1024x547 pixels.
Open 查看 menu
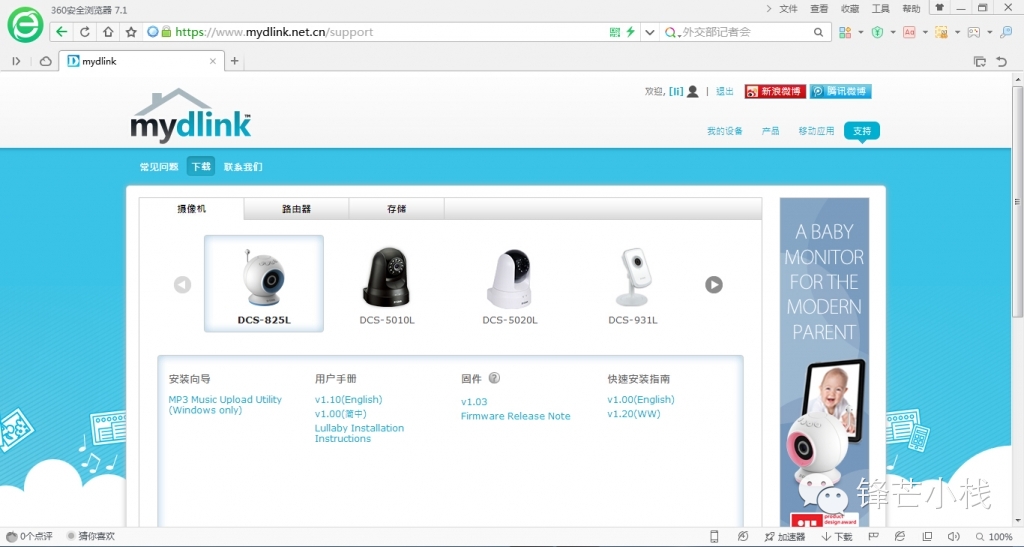tap(819, 8)
